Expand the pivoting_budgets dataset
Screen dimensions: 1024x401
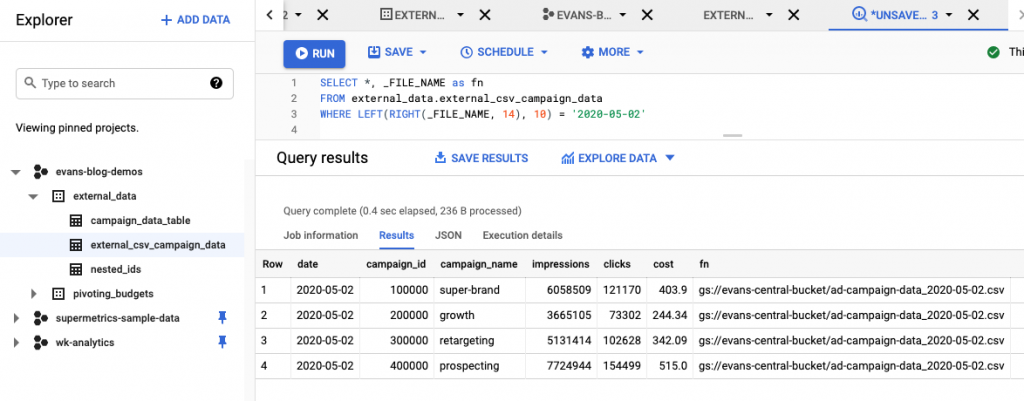(x=34, y=293)
